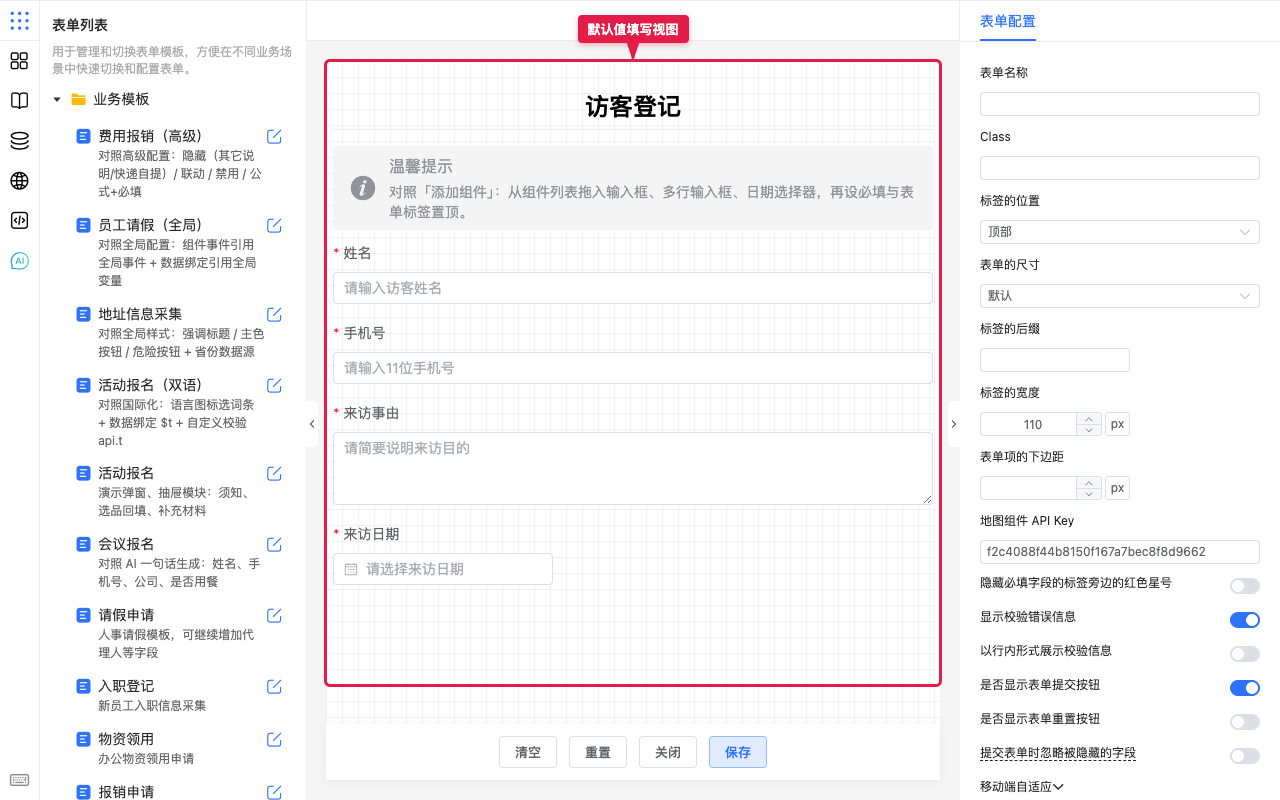Click the 关闭 button
This screenshot has width=1280, height=800.
coord(668,752)
